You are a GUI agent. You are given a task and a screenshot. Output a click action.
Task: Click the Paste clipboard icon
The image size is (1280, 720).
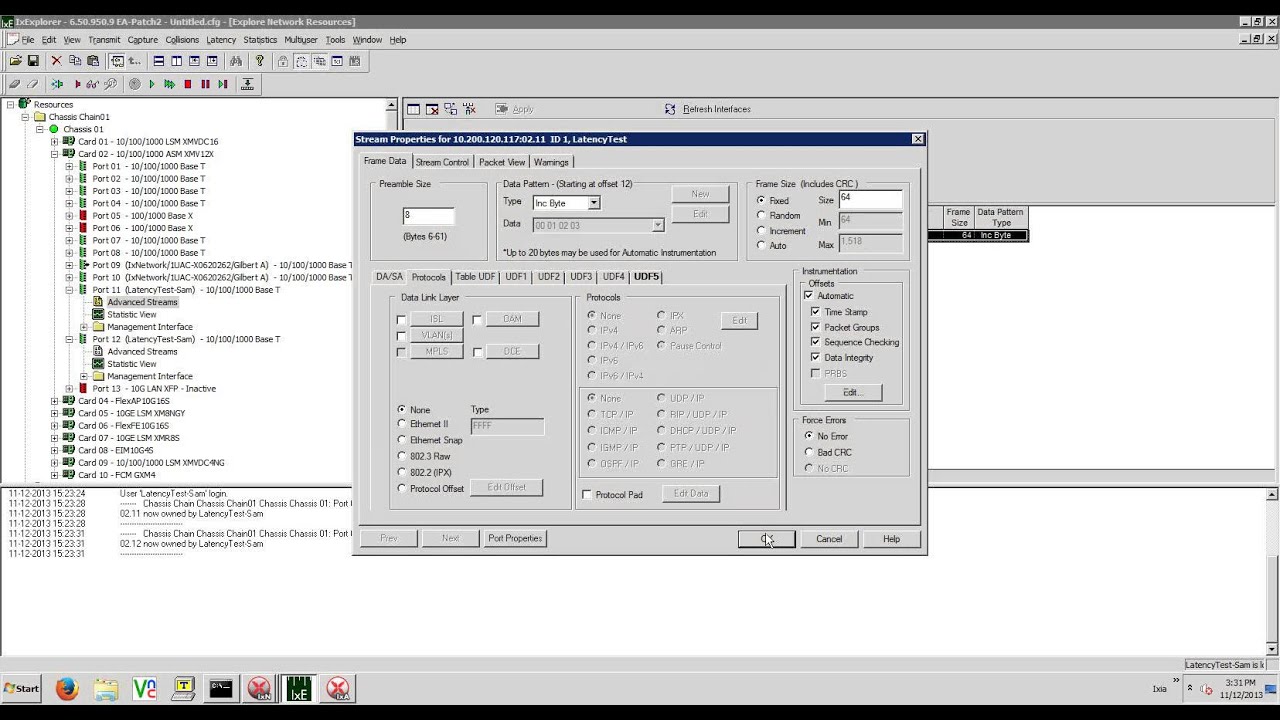click(x=93, y=61)
